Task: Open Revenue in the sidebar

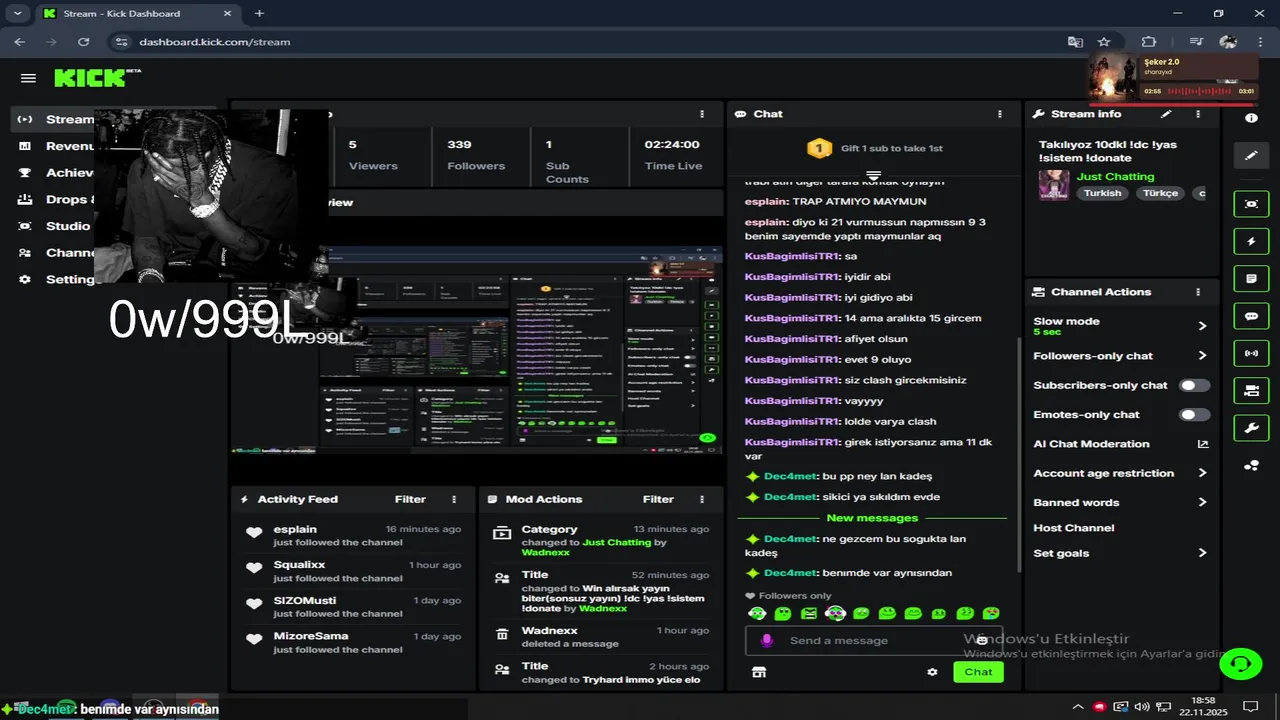Action: coord(56,146)
